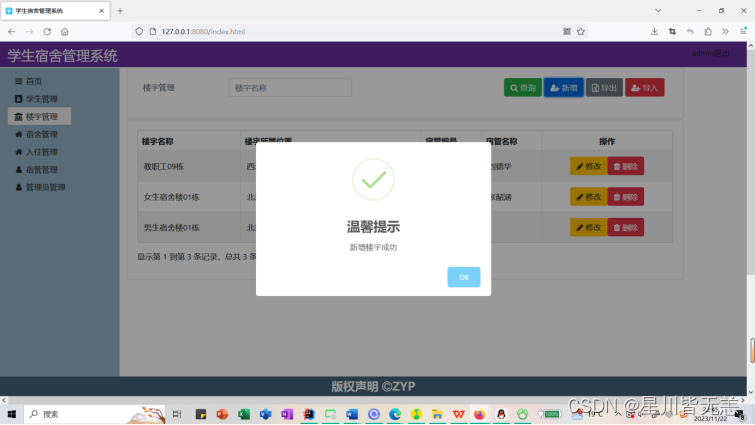Open 学生管理 in the sidebar
Viewport: 755px width, 425px height.
(x=36, y=99)
